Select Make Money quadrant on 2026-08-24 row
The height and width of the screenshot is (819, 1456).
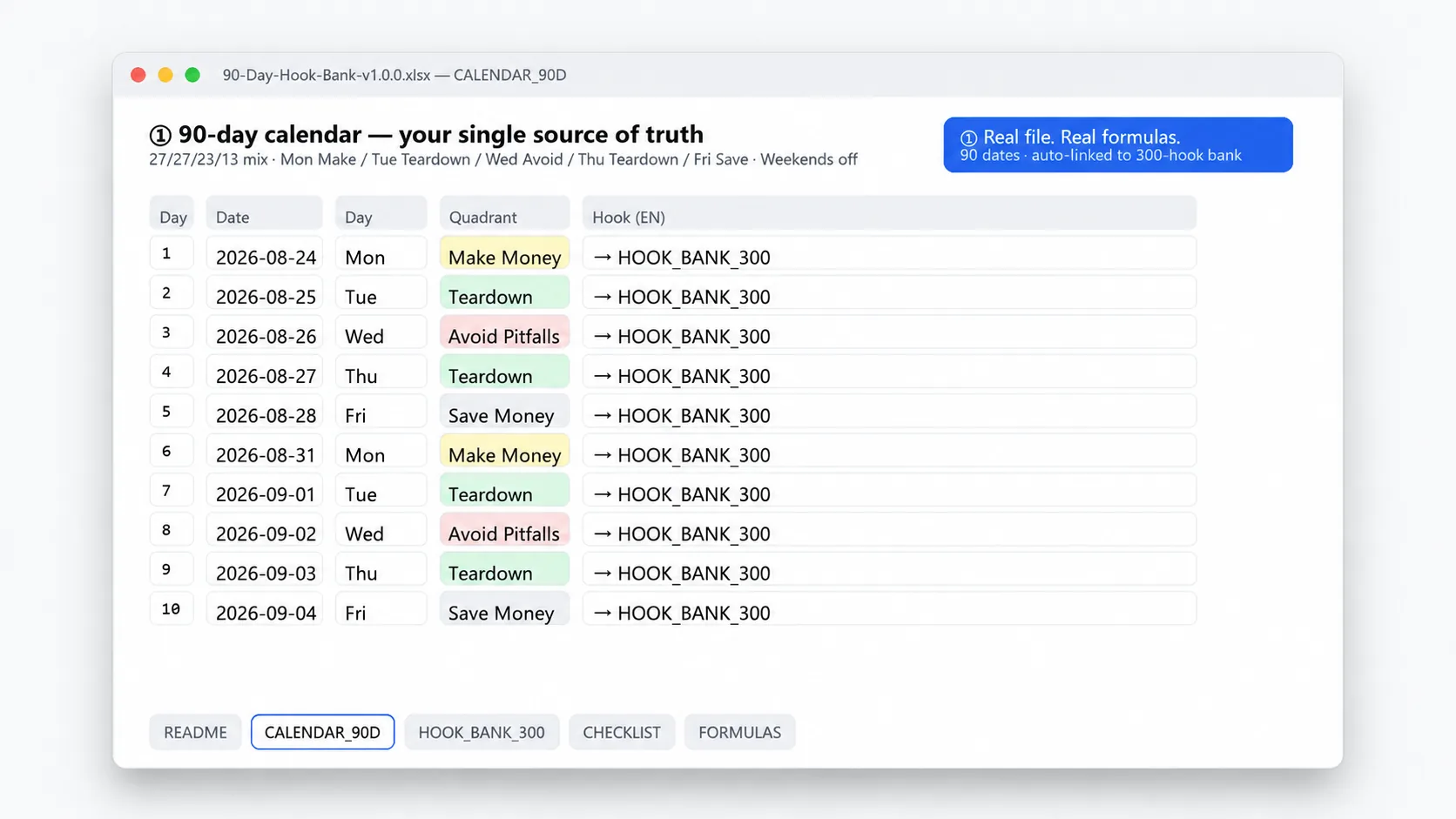coord(505,254)
